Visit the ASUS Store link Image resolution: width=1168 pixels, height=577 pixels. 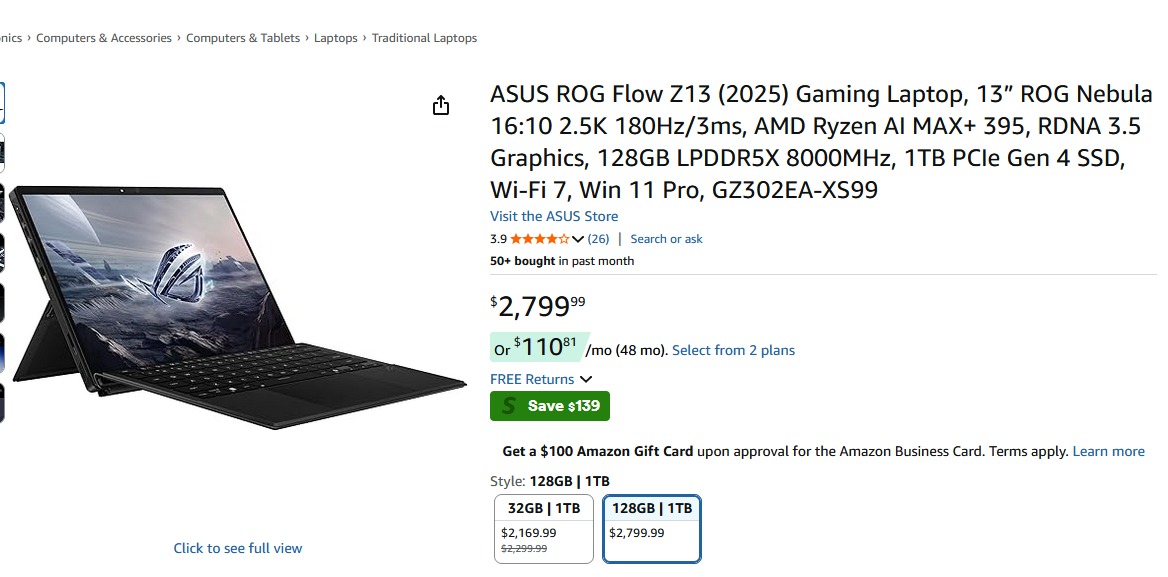click(554, 216)
